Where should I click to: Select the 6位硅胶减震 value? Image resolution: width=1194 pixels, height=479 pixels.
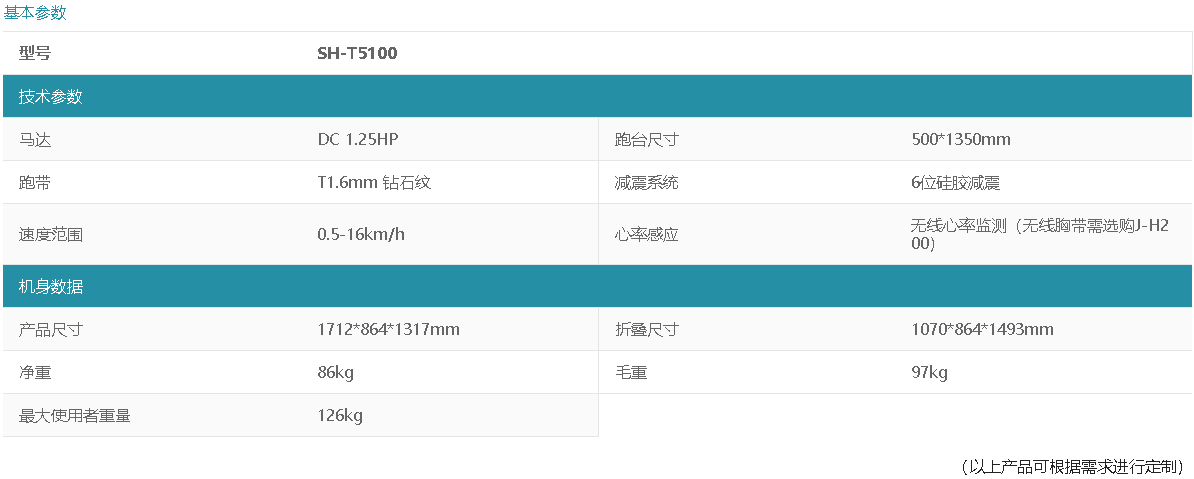(x=956, y=183)
